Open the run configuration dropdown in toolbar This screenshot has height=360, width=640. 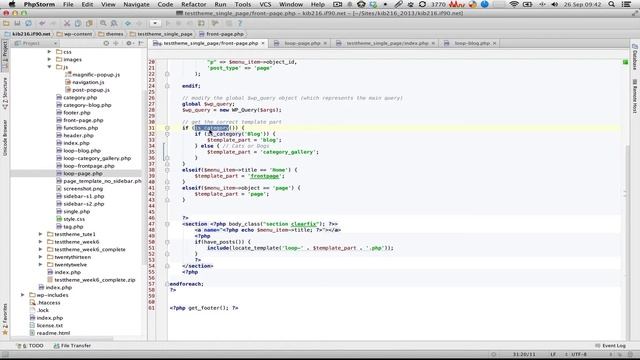pos(155,24)
